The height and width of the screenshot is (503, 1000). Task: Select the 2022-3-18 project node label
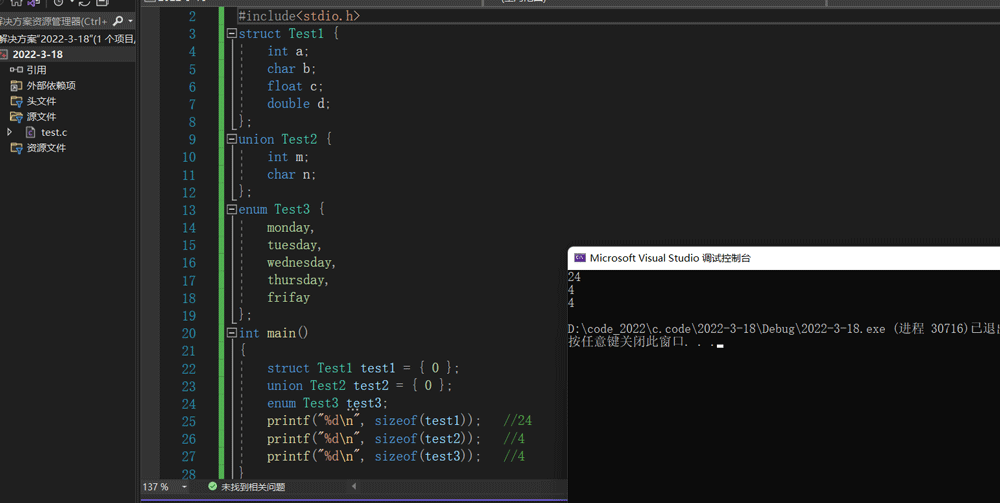pyautogui.click(x=38, y=54)
